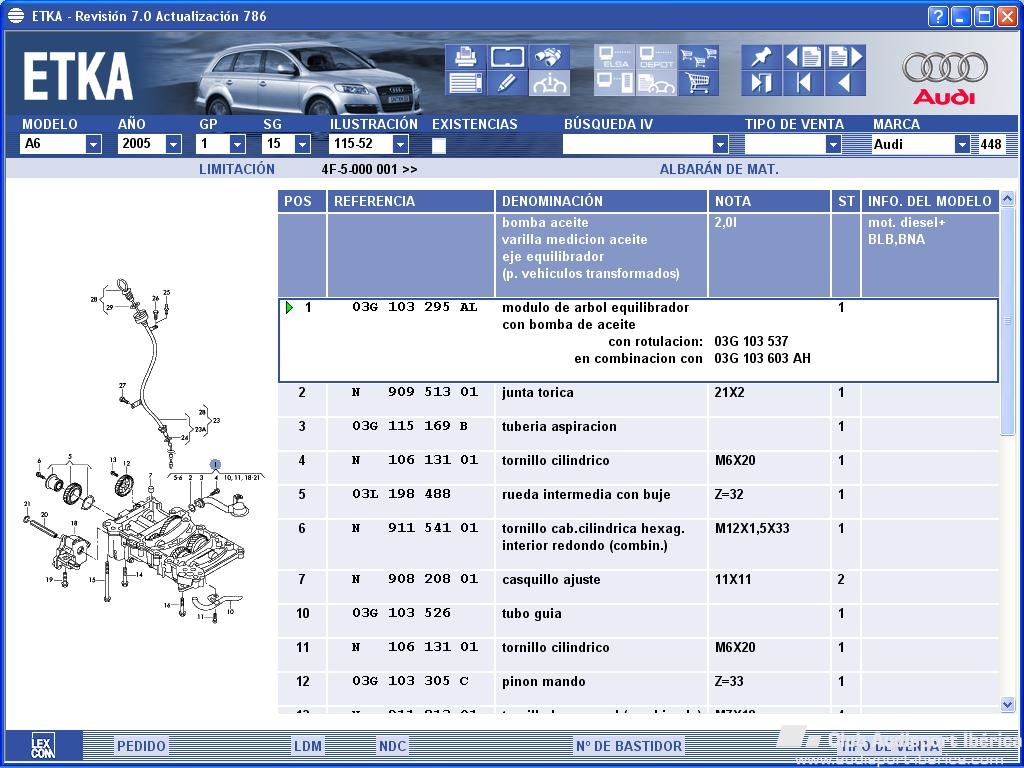Click the Nº DE BASTIDOR button
The height and width of the screenshot is (768, 1024).
pyautogui.click(x=629, y=746)
